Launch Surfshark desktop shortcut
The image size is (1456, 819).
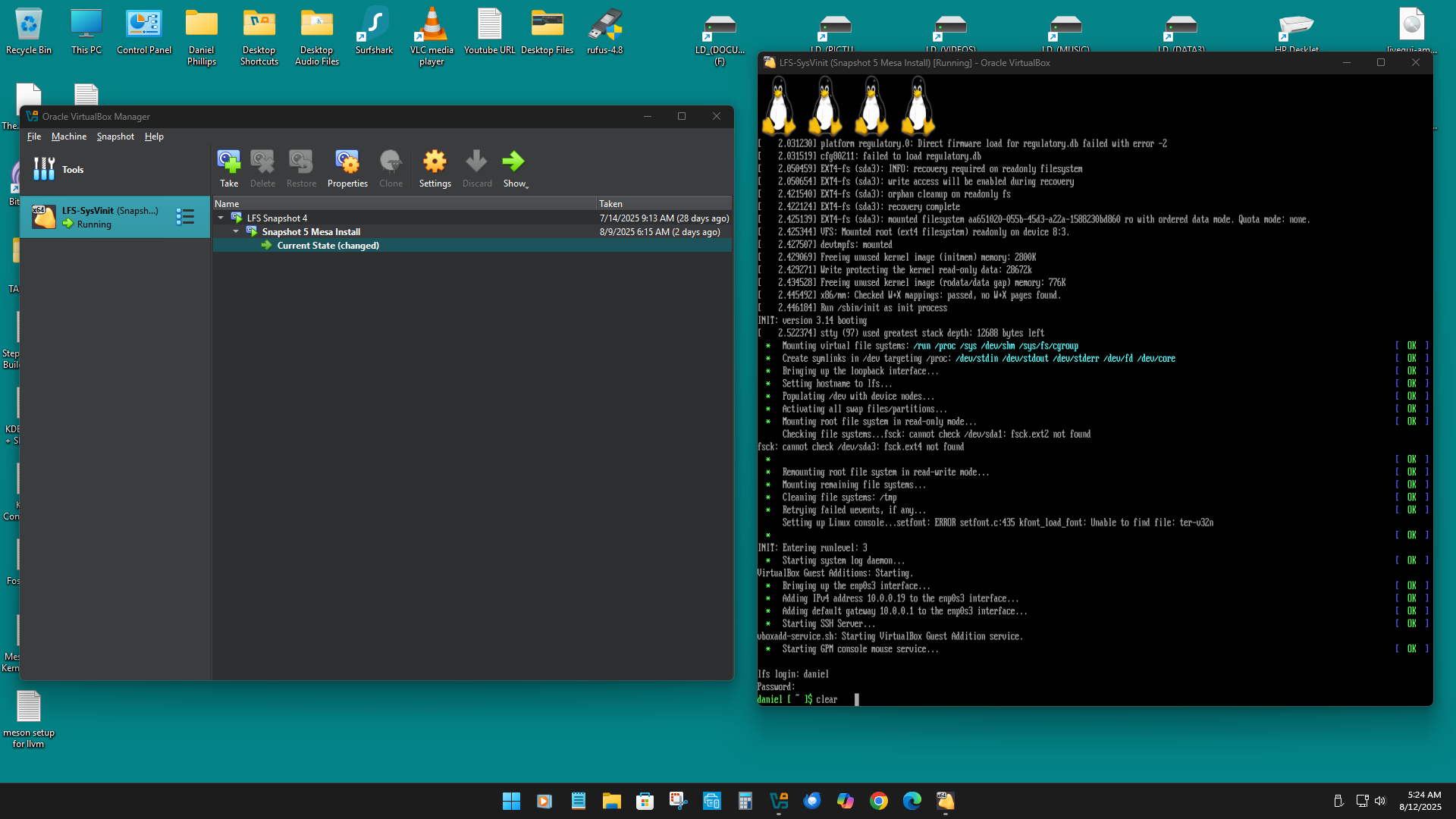[x=374, y=25]
